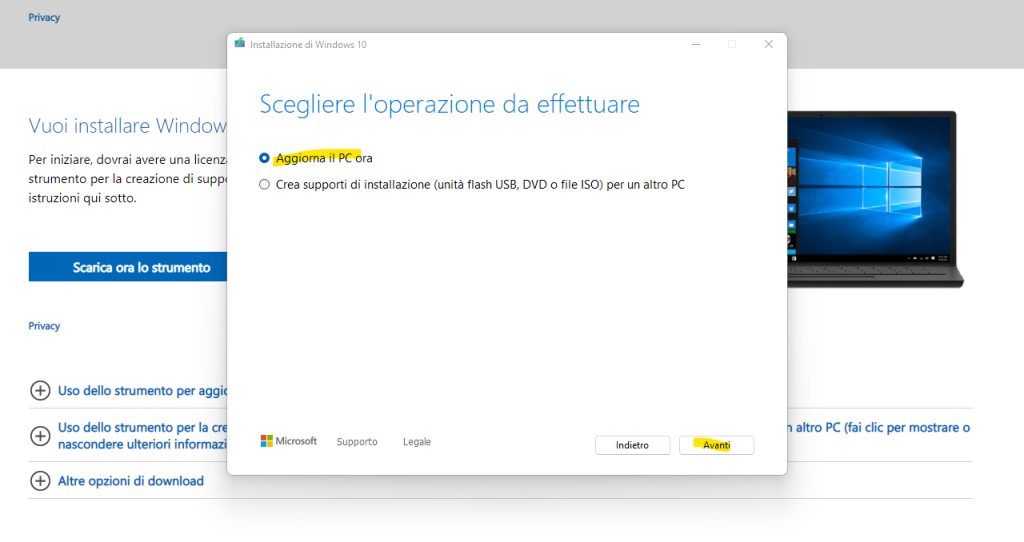Click the 'Vuoi installare Window' page heading
This screenshot has height=542, width=1024.
(x=128, y=126)
